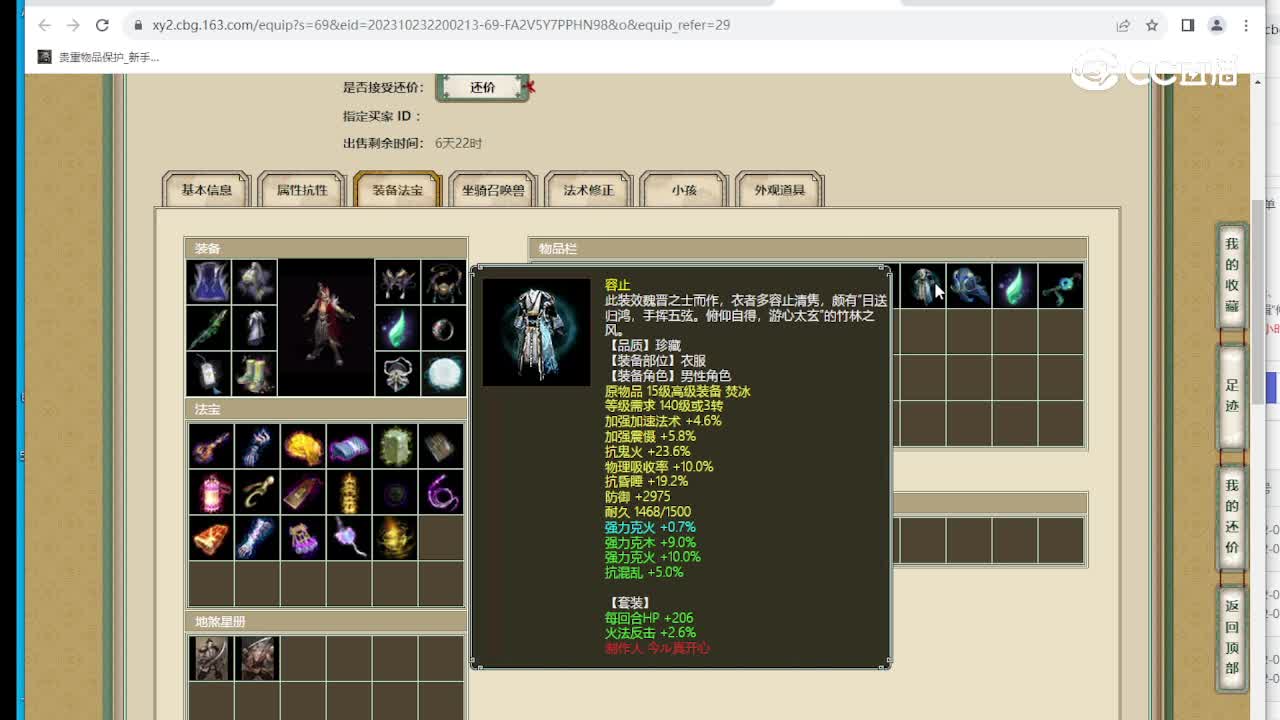Select the green jade tablet treasure icon
The height and width of the screenshot is (720, 1280).
click(395, 446)
